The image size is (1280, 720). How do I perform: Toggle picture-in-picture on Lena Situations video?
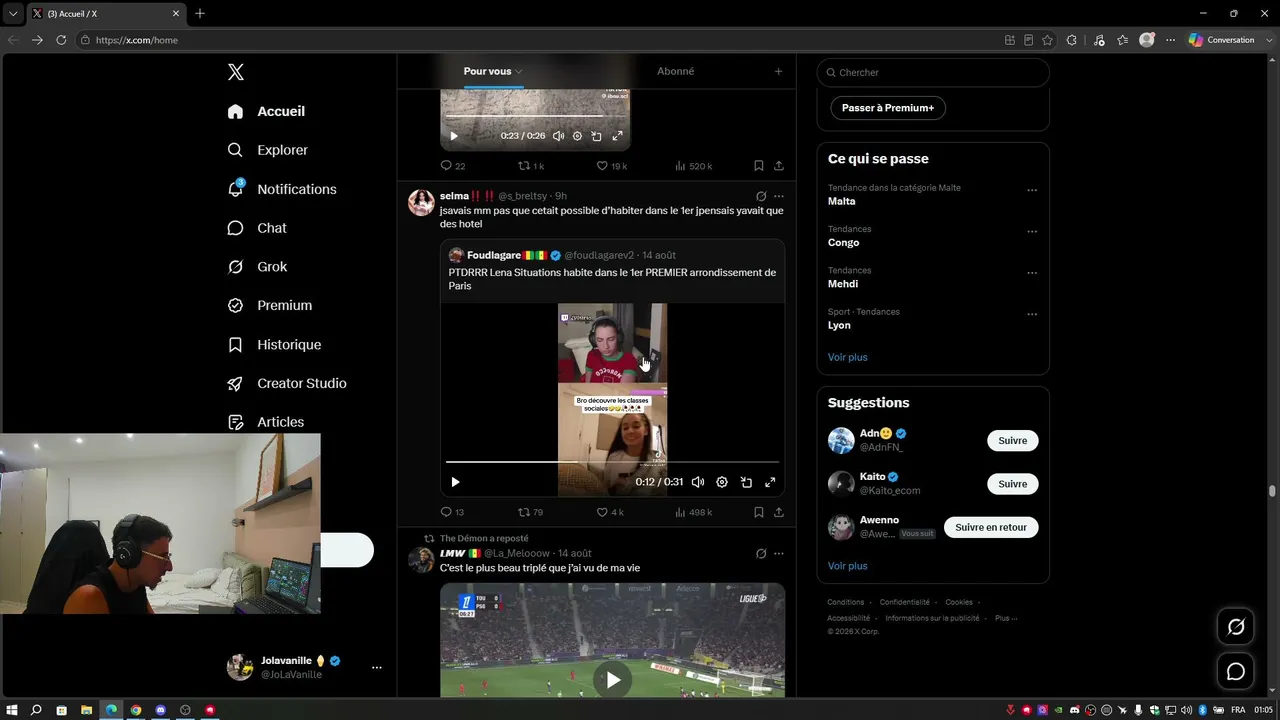click(746, 482)
